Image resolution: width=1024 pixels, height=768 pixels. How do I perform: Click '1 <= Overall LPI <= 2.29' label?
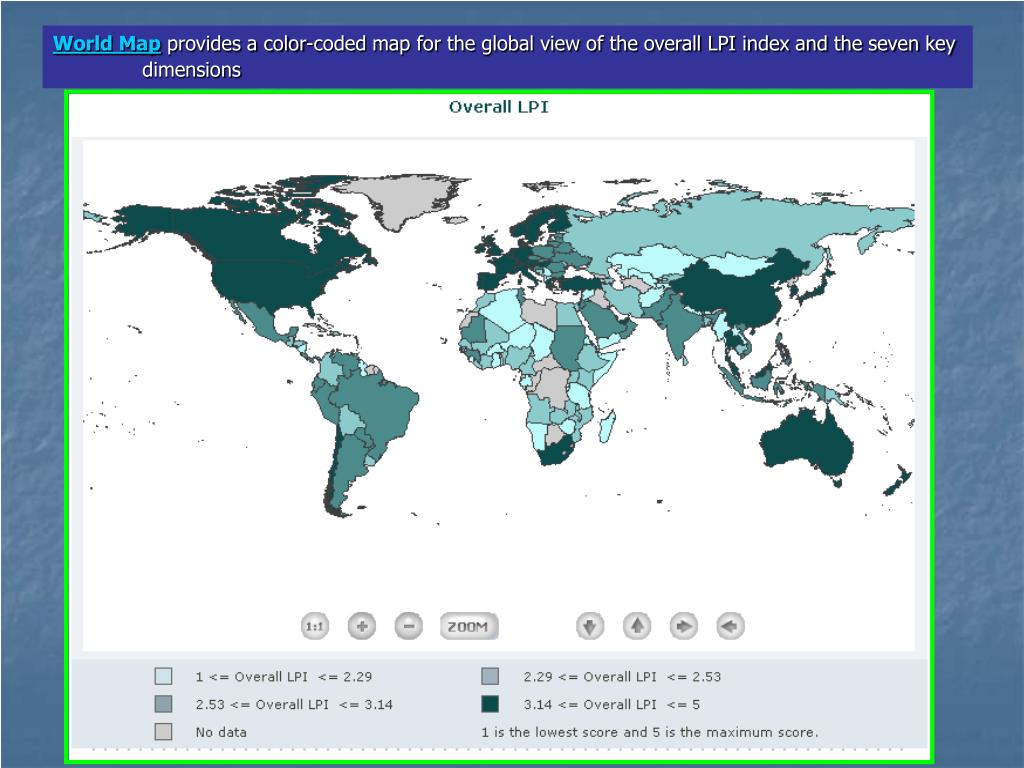tap(283, 677)
